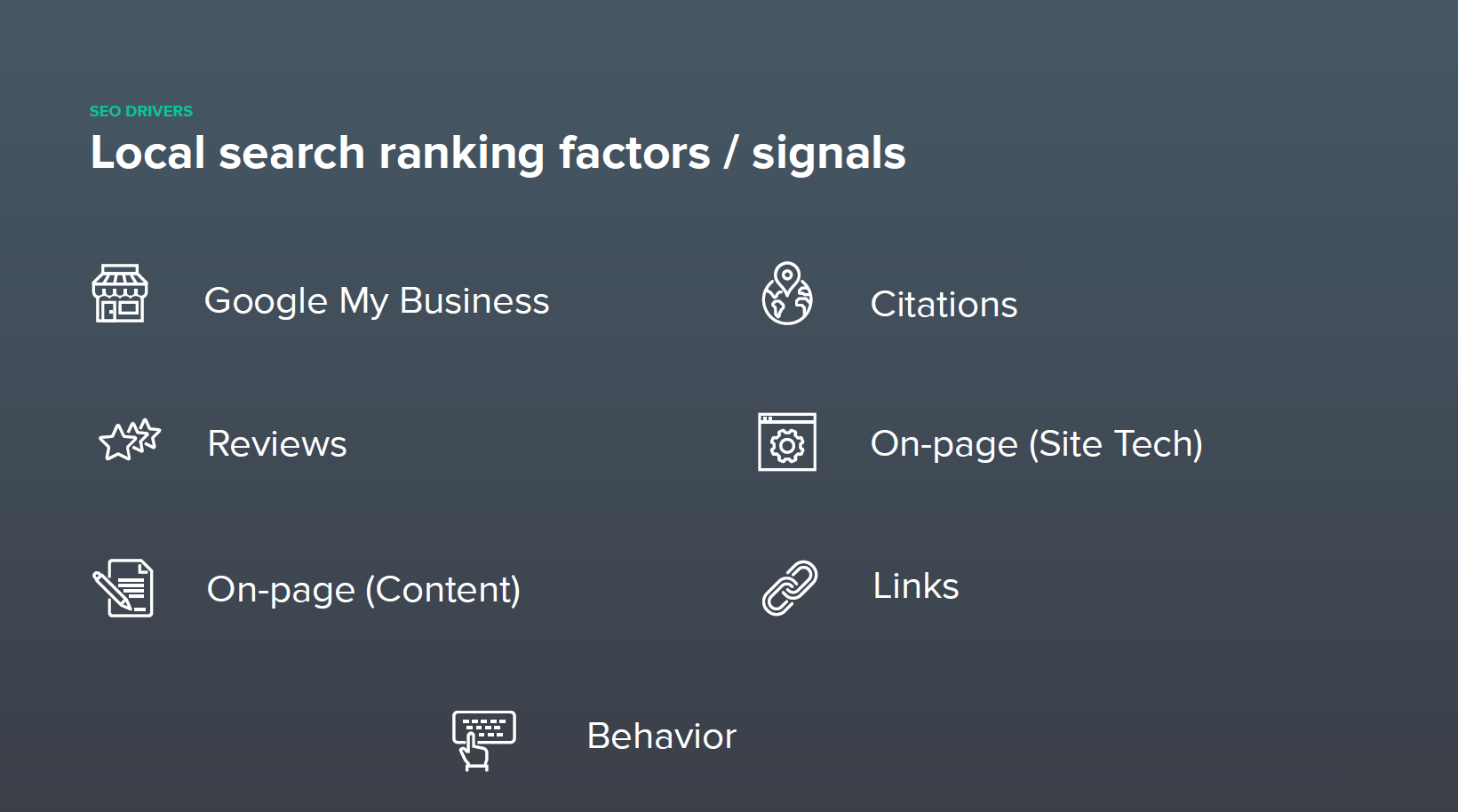The width and height of the screenshot is (1458, 812).
Task: Click the 'Links' text label
Action: (916, 586)
